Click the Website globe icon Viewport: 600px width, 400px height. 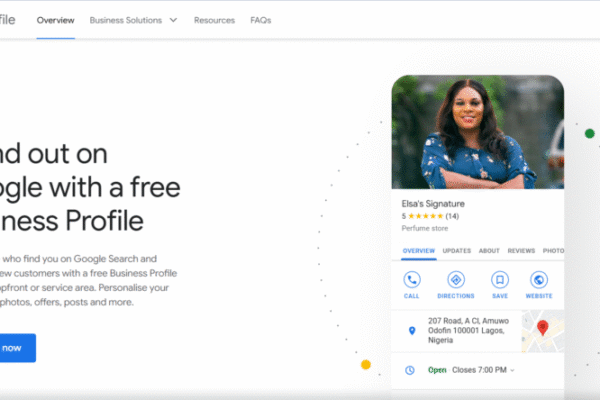point(539,280)
